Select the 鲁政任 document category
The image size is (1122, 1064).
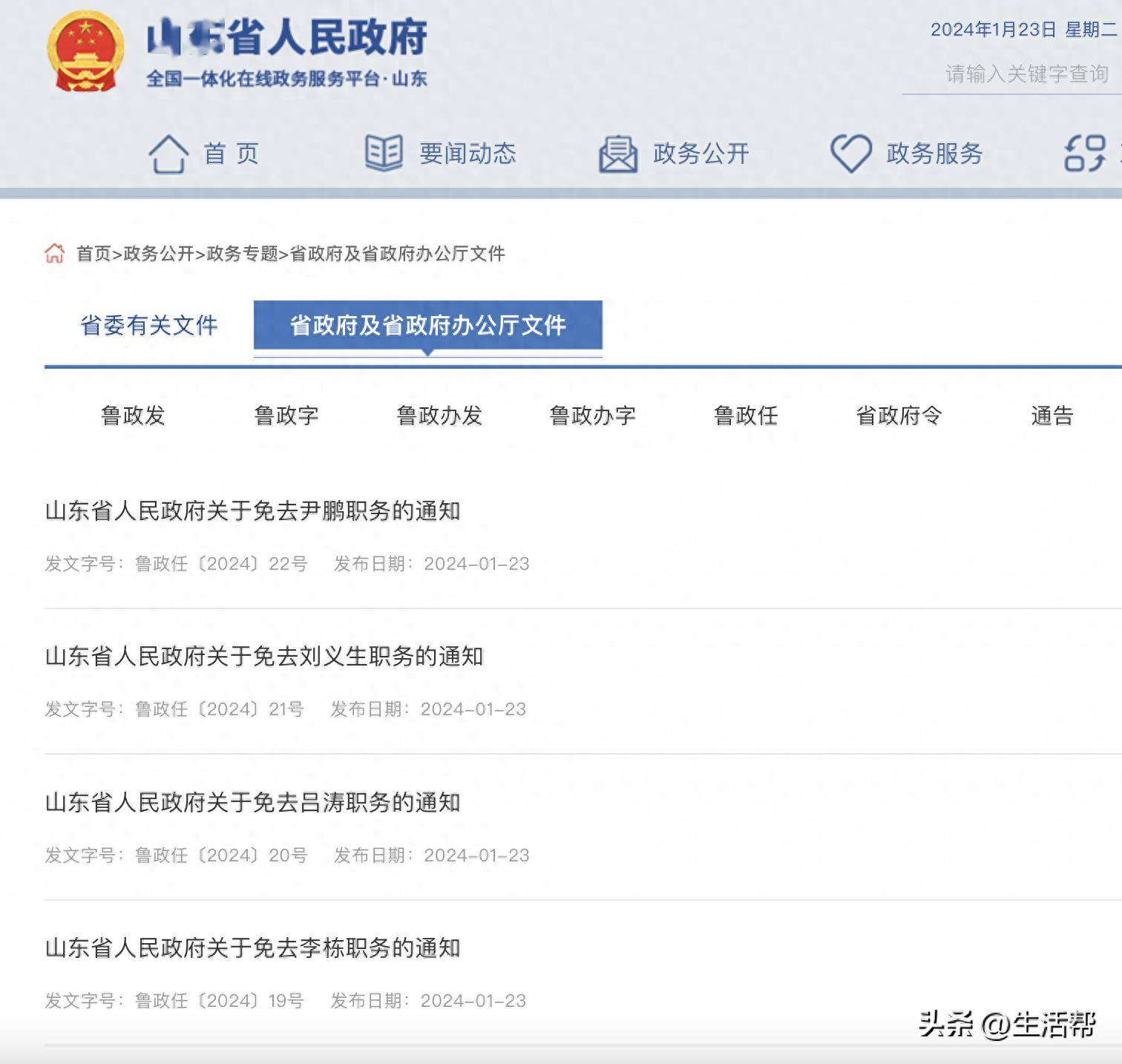(746, 416)
